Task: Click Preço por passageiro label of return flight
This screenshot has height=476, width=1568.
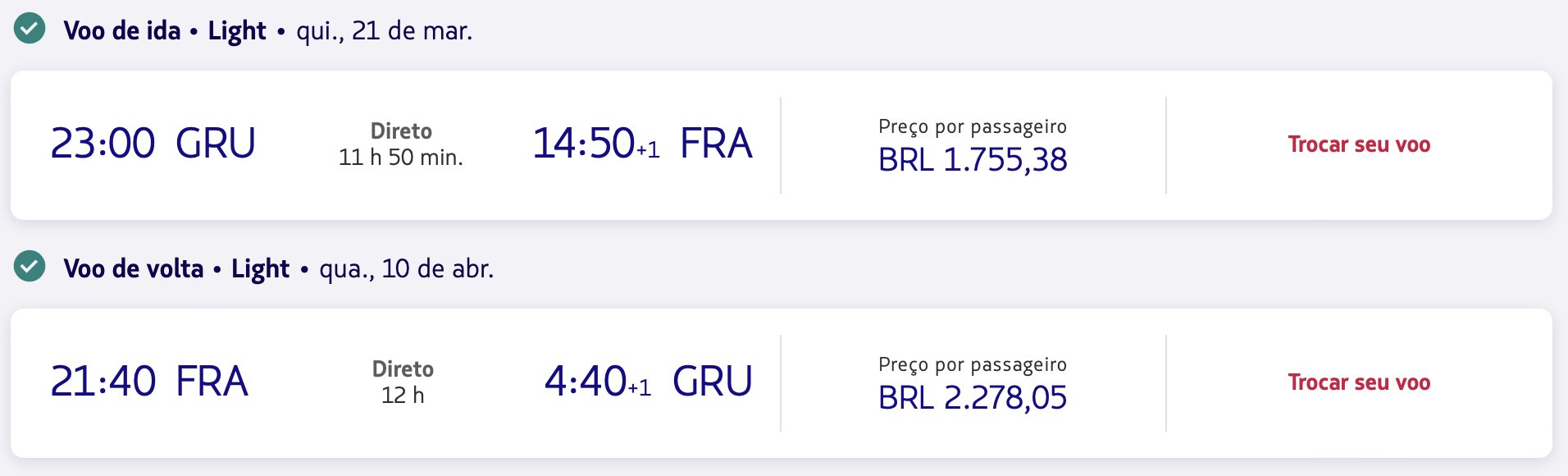Action: [973, 364]
